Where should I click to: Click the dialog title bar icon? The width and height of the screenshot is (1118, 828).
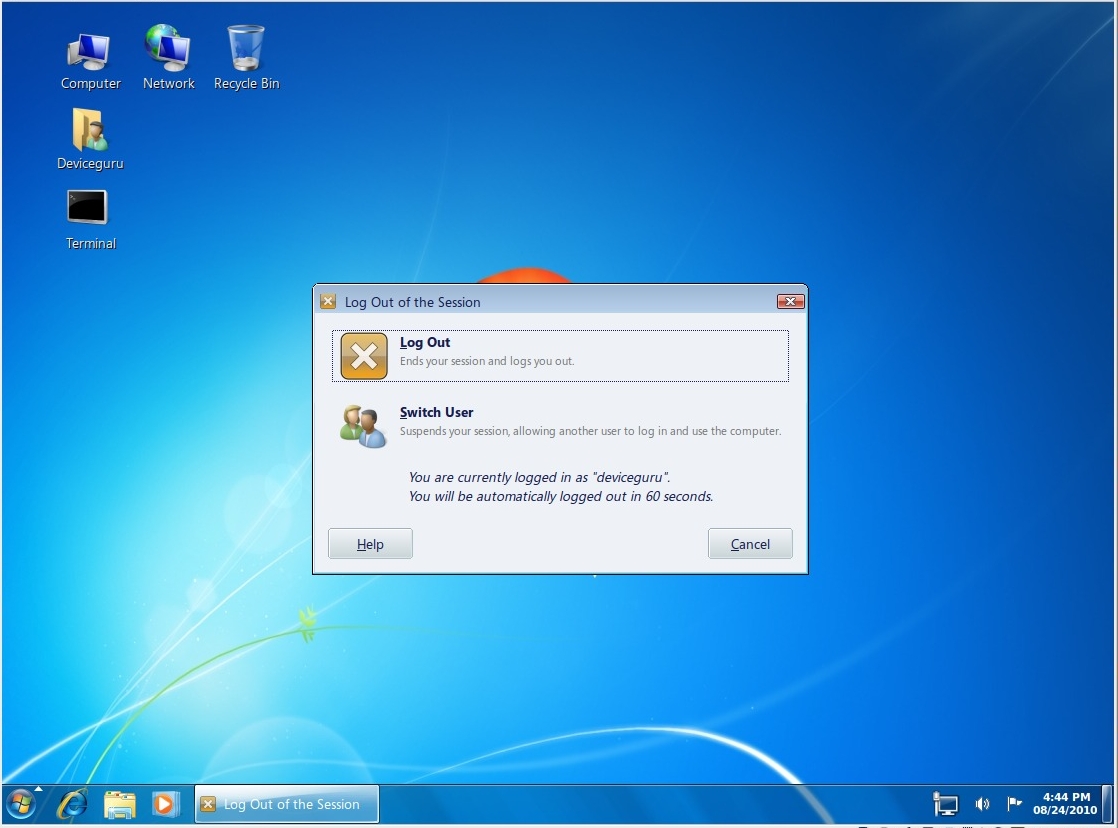pyautogui.click(x=328, y=302)
